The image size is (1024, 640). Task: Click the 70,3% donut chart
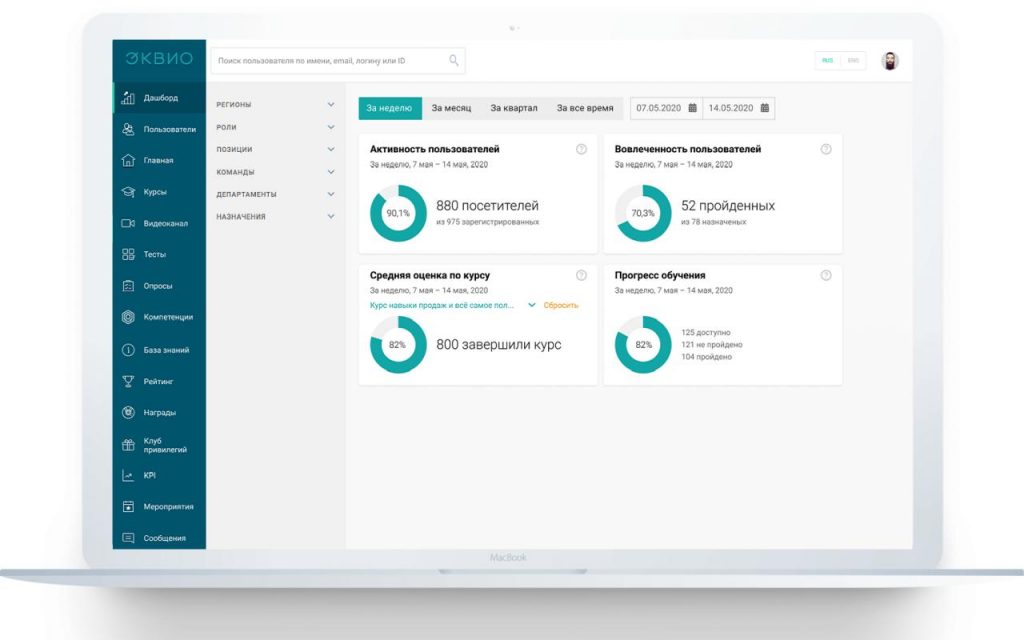[x=643, y=213]
